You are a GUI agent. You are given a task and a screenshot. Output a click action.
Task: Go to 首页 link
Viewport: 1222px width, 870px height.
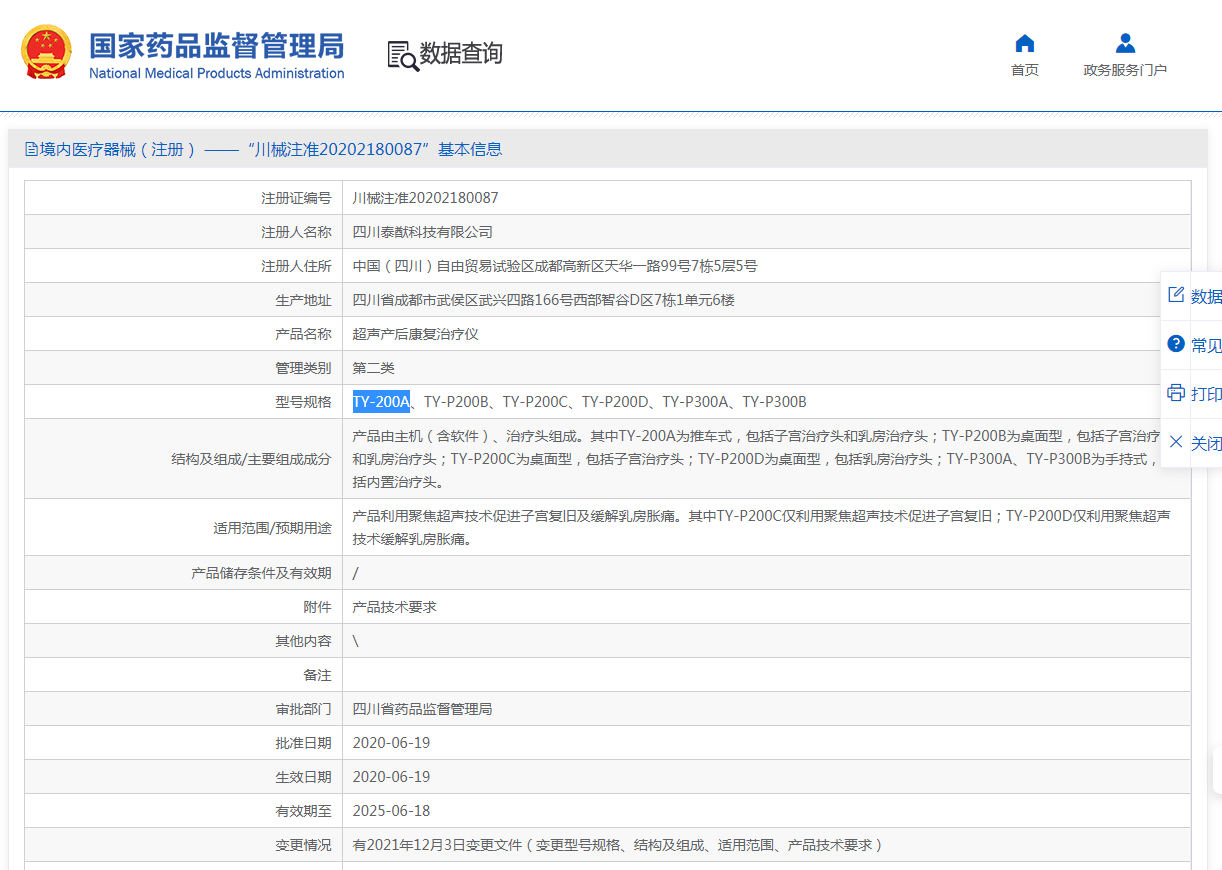1025,70
